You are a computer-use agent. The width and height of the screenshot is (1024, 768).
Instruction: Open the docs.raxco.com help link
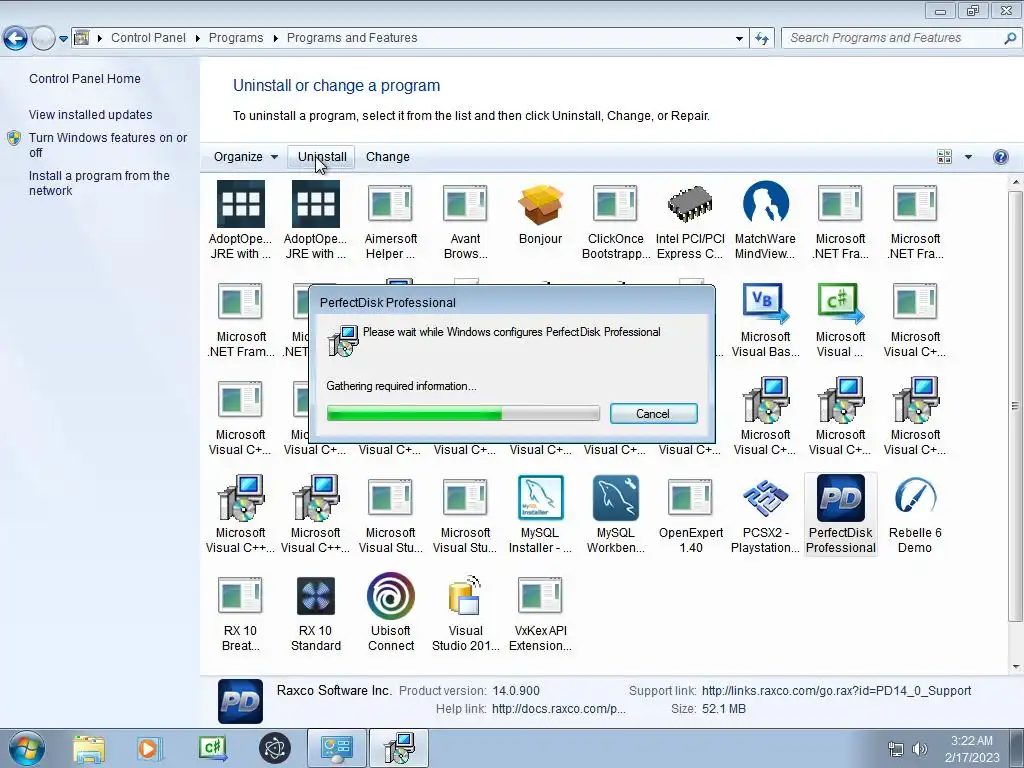pos(558,709)
